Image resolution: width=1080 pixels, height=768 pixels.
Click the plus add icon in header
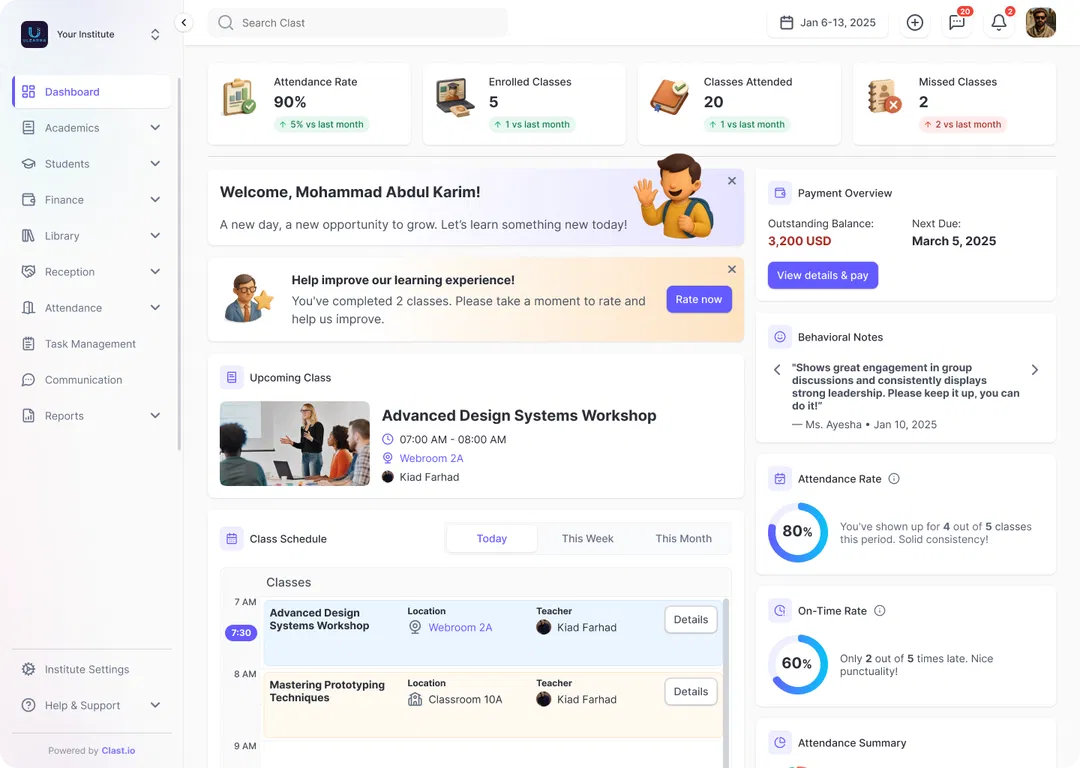(915, 23)
